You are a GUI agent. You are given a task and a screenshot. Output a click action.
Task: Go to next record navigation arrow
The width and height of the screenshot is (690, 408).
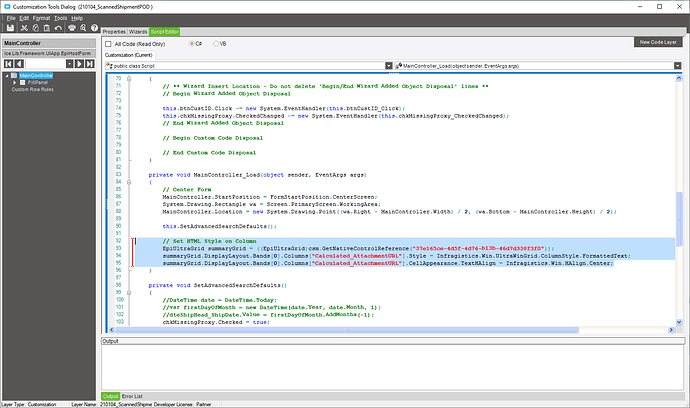(79, 64)
